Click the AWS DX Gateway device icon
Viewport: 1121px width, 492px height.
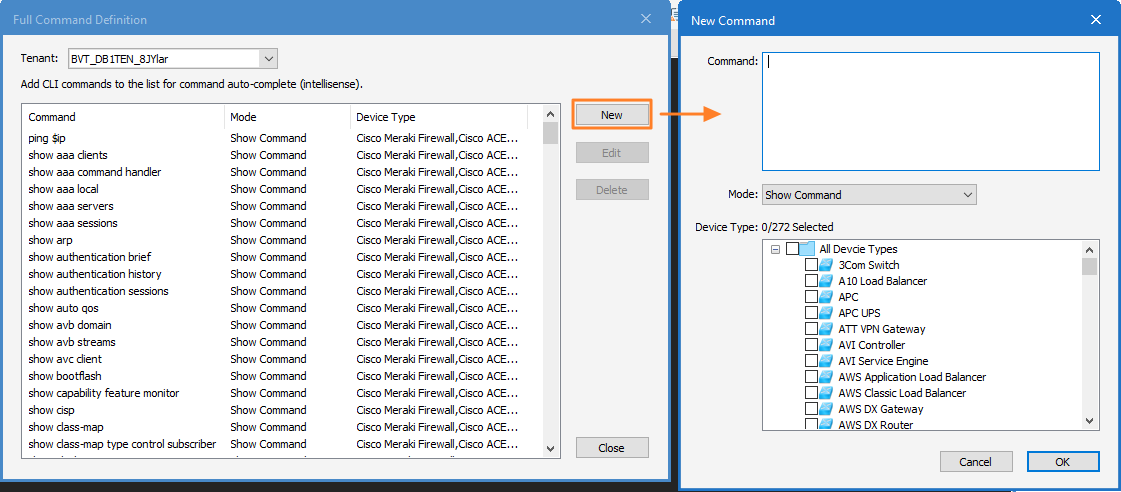(x=826, y=409)
